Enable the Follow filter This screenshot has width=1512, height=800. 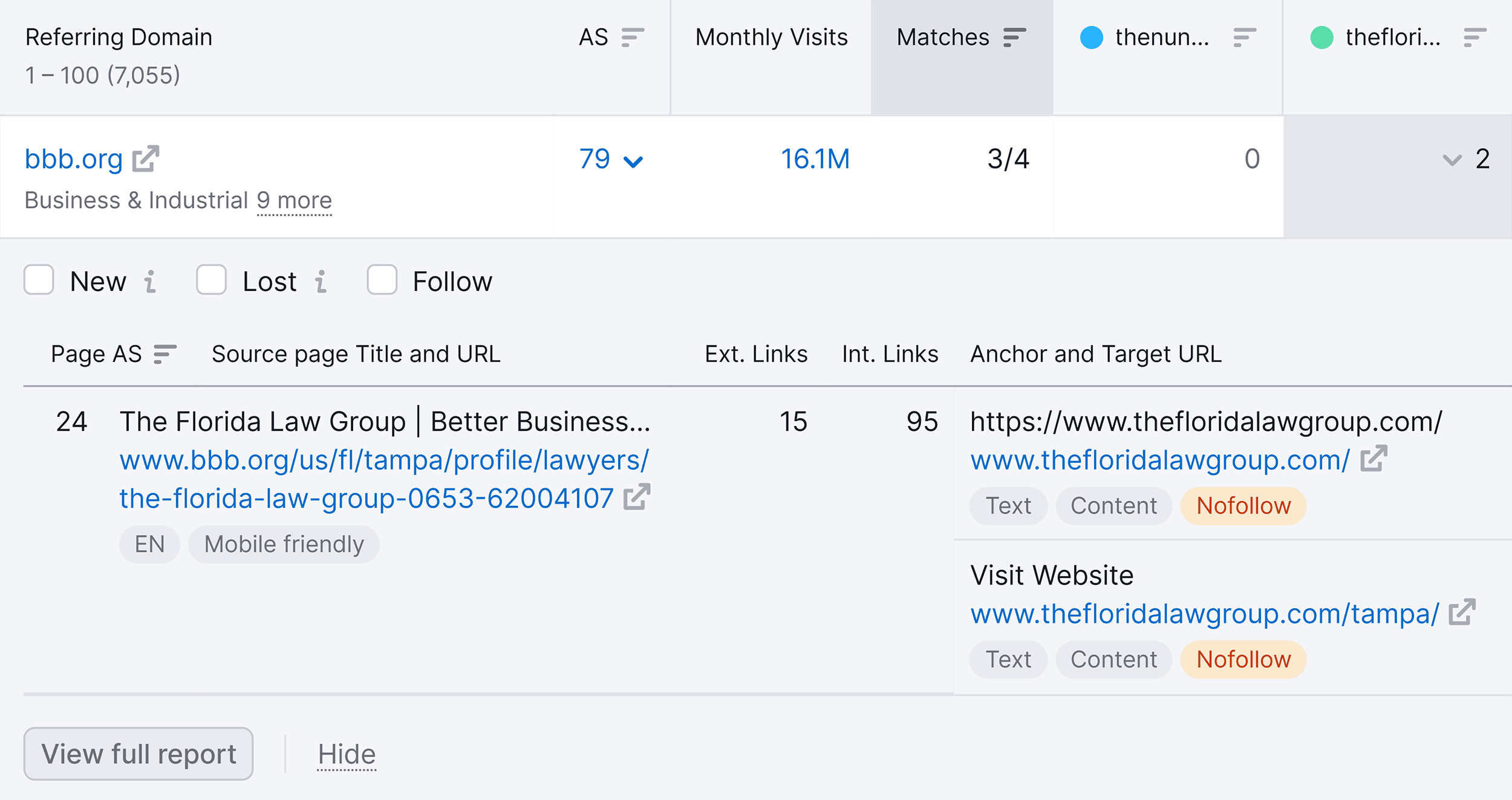tap(382, 281)
